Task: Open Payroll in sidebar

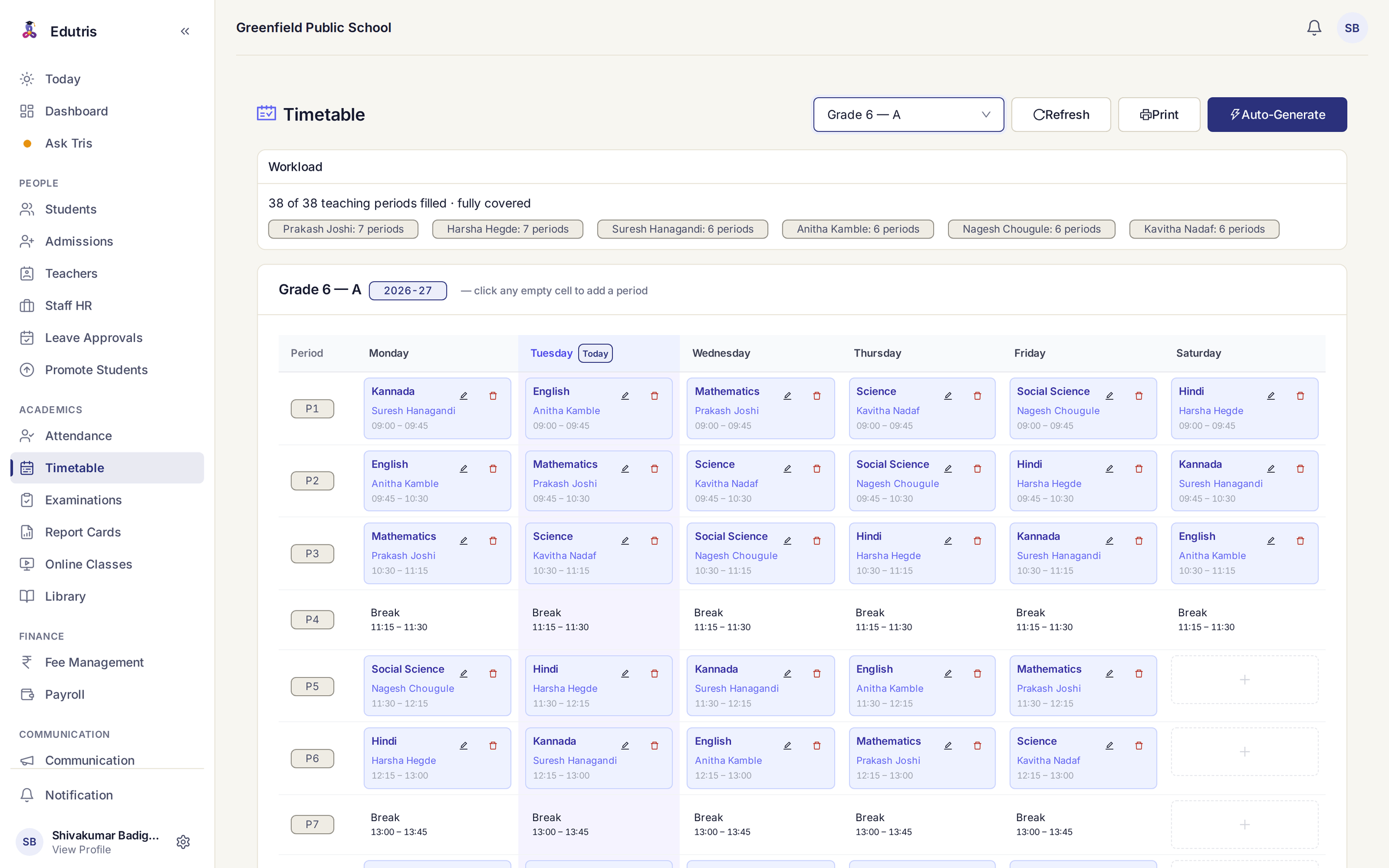Action: 108,694
